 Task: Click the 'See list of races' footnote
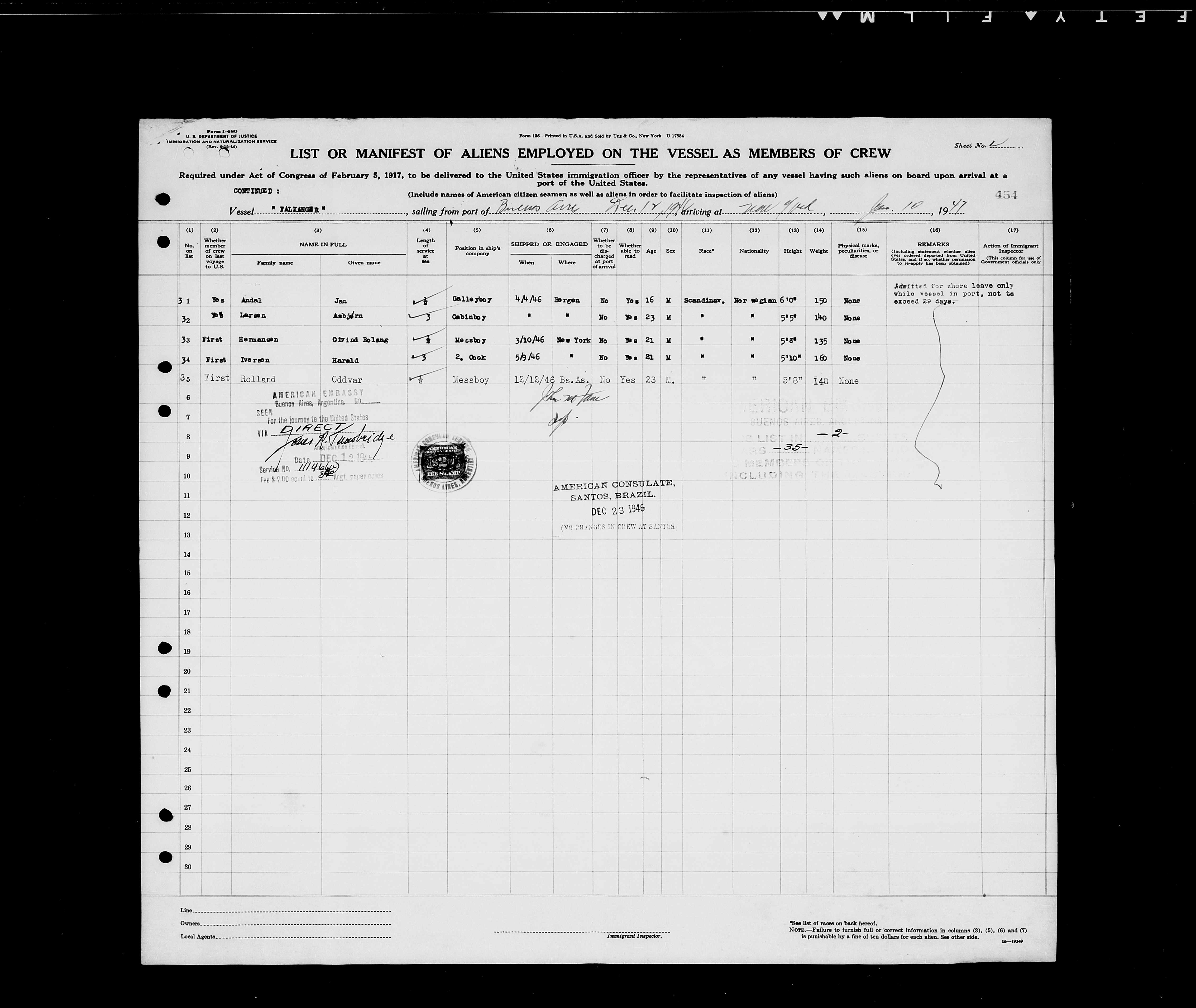833,923
